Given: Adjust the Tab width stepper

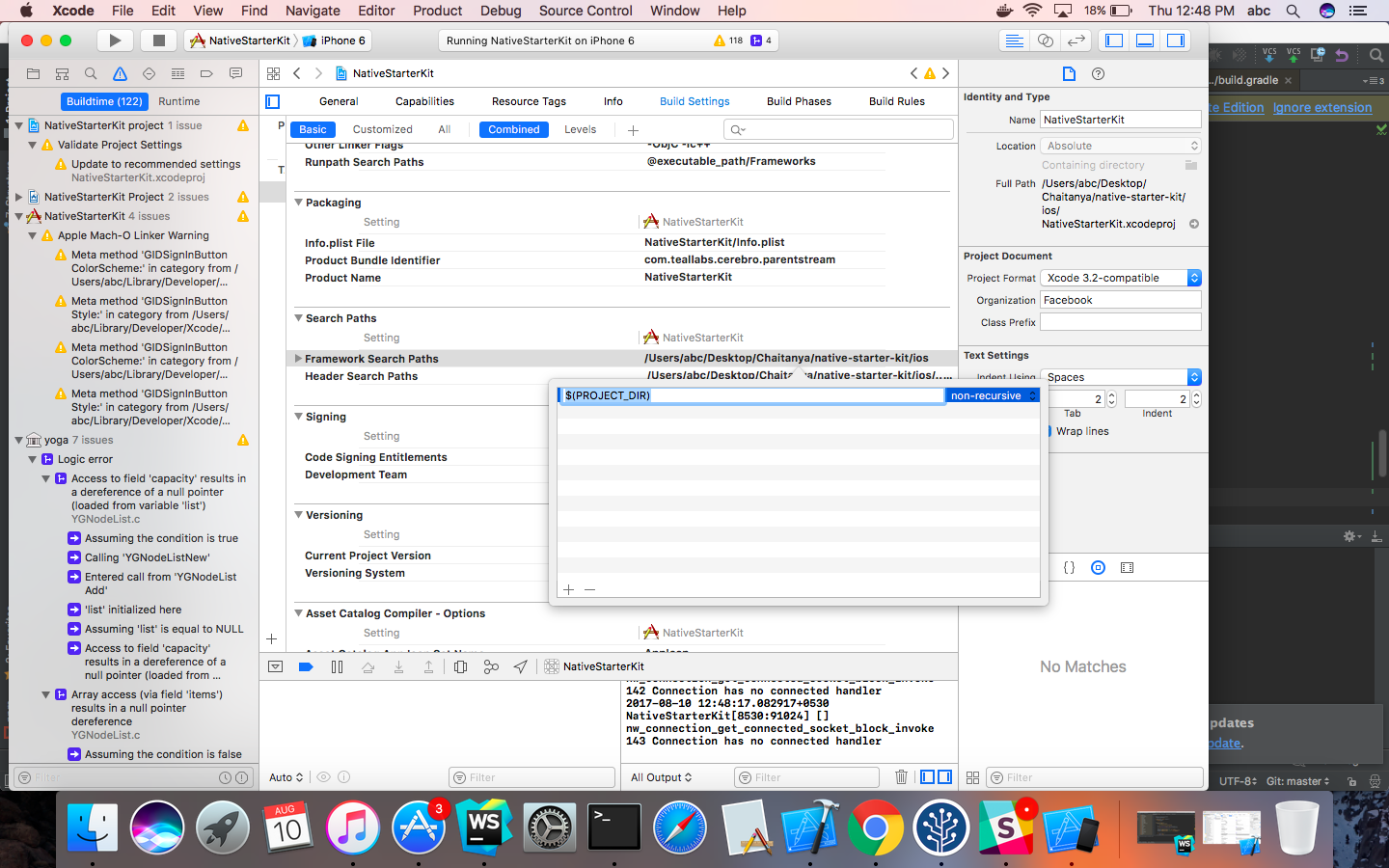Looking at the screenshot, I should click(1111, 397).
